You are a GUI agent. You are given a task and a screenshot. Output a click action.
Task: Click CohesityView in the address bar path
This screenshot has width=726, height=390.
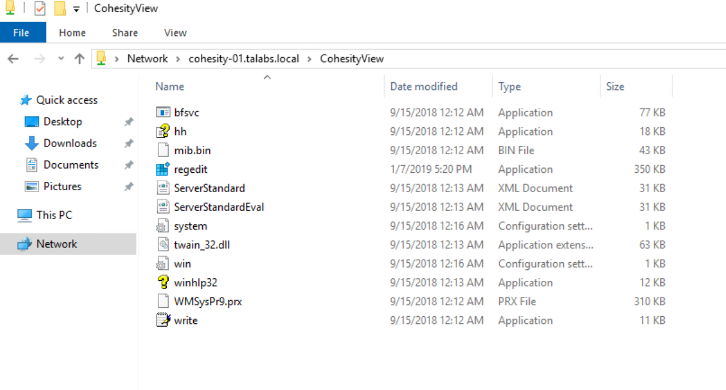pyautogui.click(x=352, y=59)
